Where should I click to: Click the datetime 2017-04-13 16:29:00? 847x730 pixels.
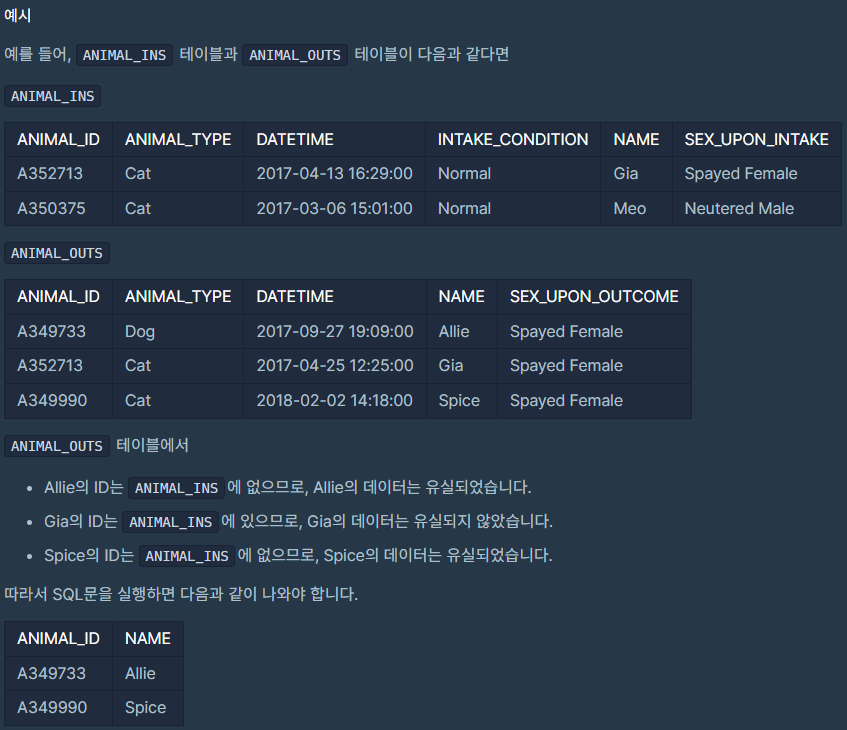[x=334, y=173]
